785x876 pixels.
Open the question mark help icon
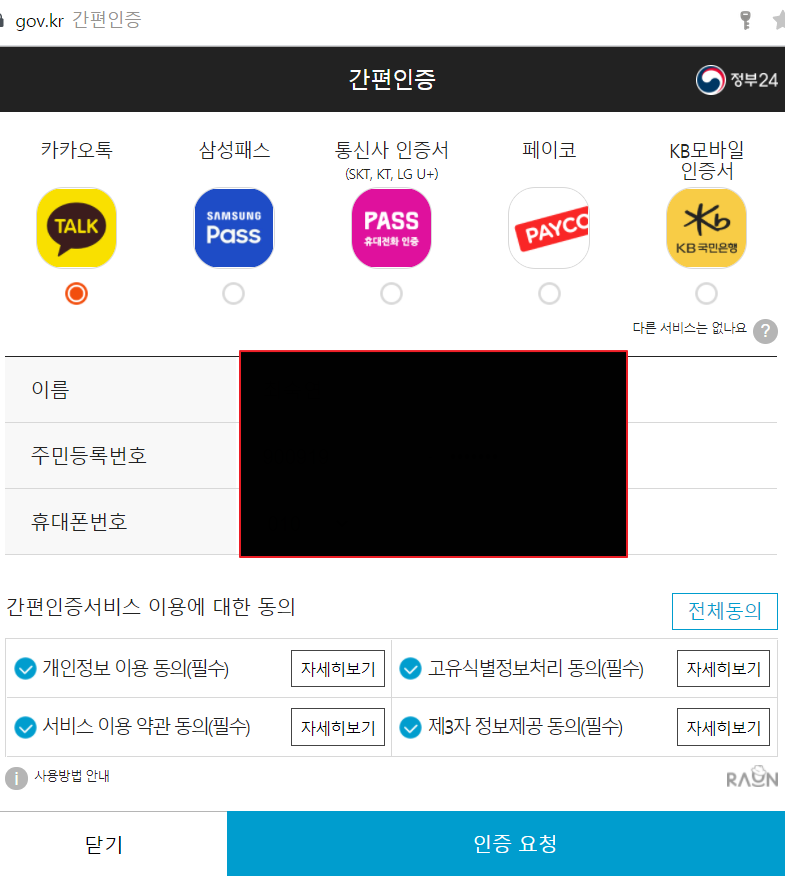click(765, 331)
